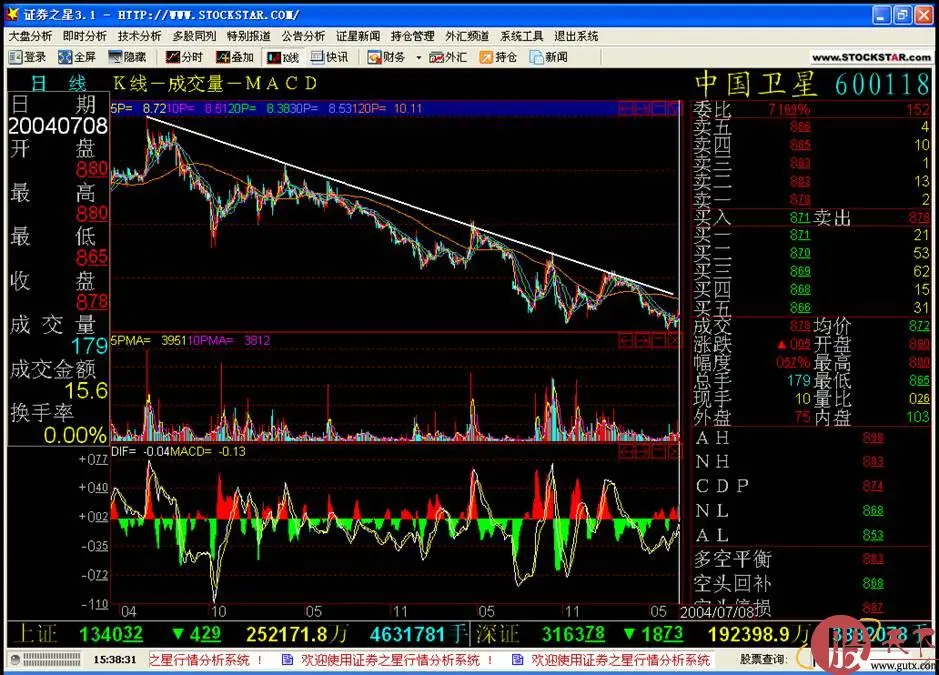
Task: Click the X icon in MACD panel header
Action: (674, 452)
